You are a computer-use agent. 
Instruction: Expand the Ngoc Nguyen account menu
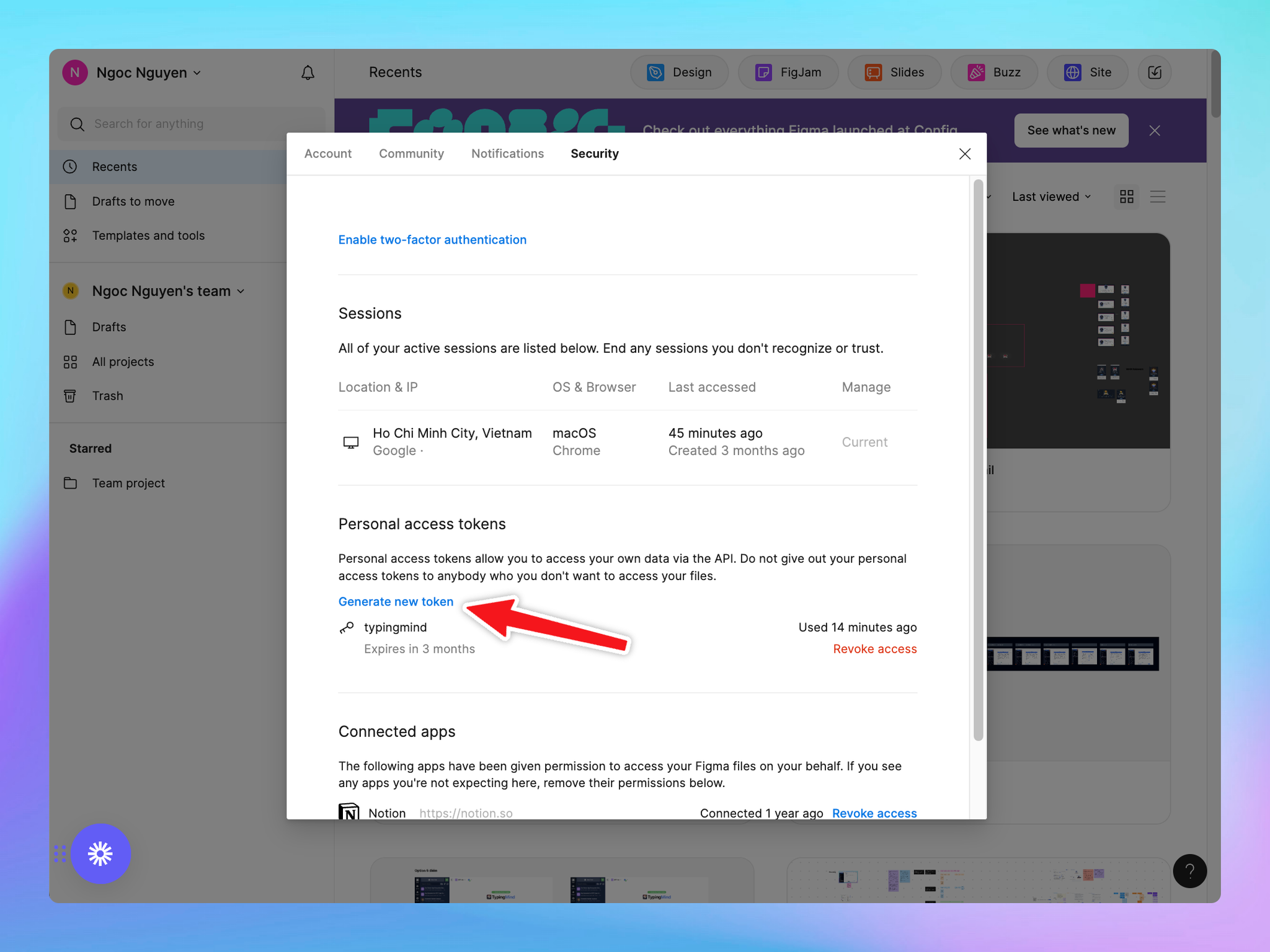click(x=141, y=73)
